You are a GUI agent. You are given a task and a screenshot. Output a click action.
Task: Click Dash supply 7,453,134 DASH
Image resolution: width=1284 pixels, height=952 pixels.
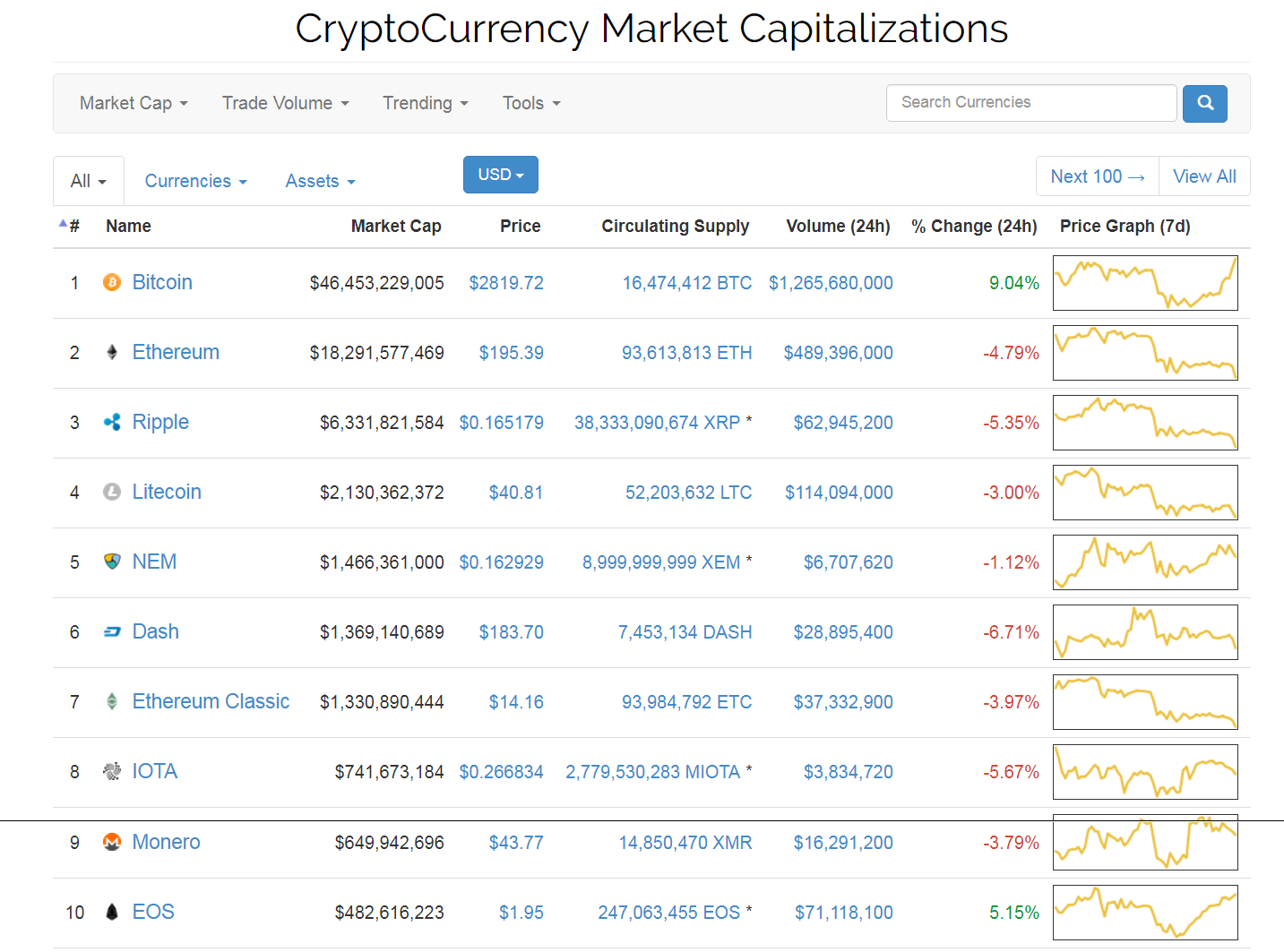tap(685, 632)
